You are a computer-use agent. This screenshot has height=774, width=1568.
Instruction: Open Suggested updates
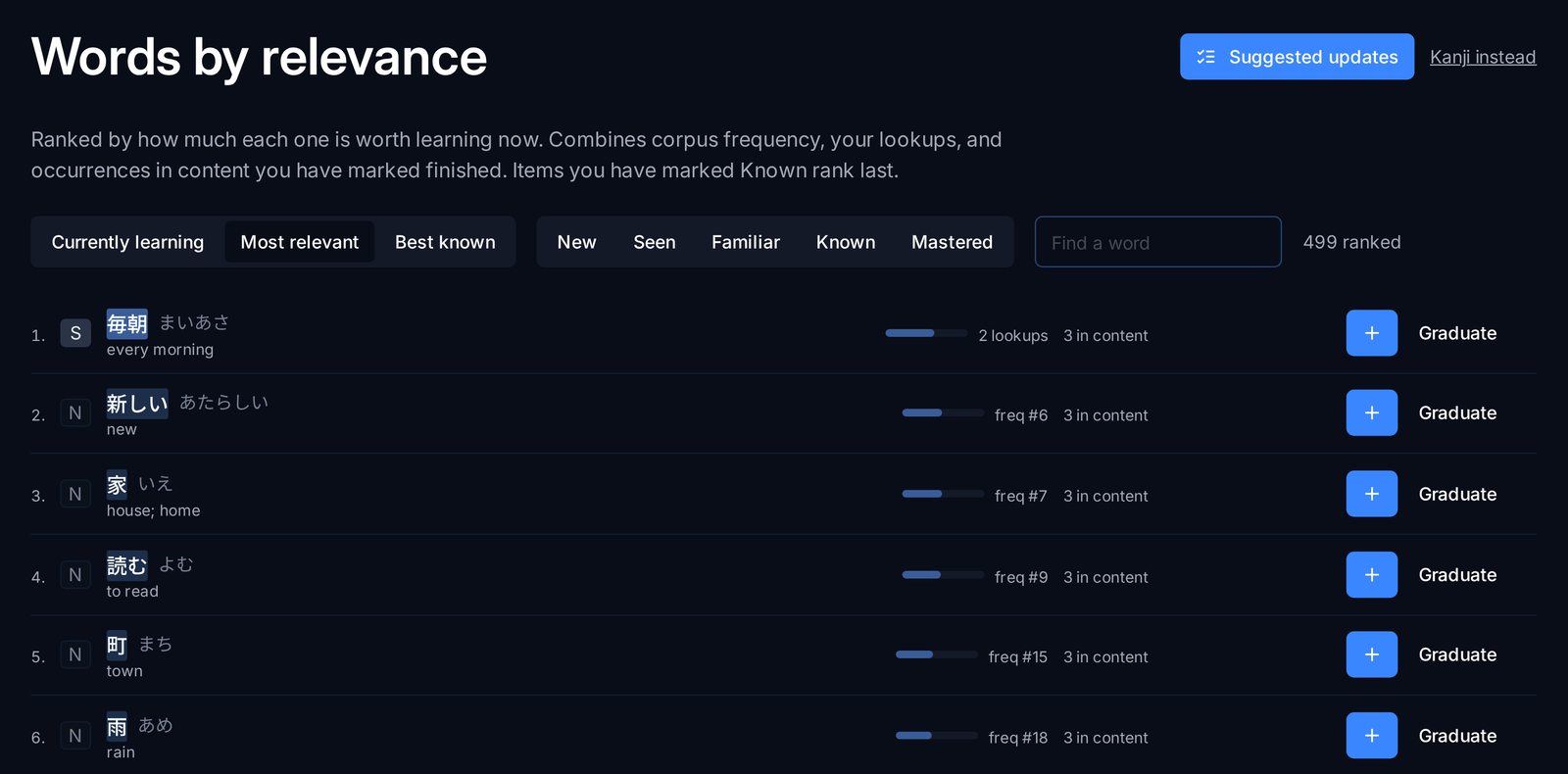(1297, 57)
